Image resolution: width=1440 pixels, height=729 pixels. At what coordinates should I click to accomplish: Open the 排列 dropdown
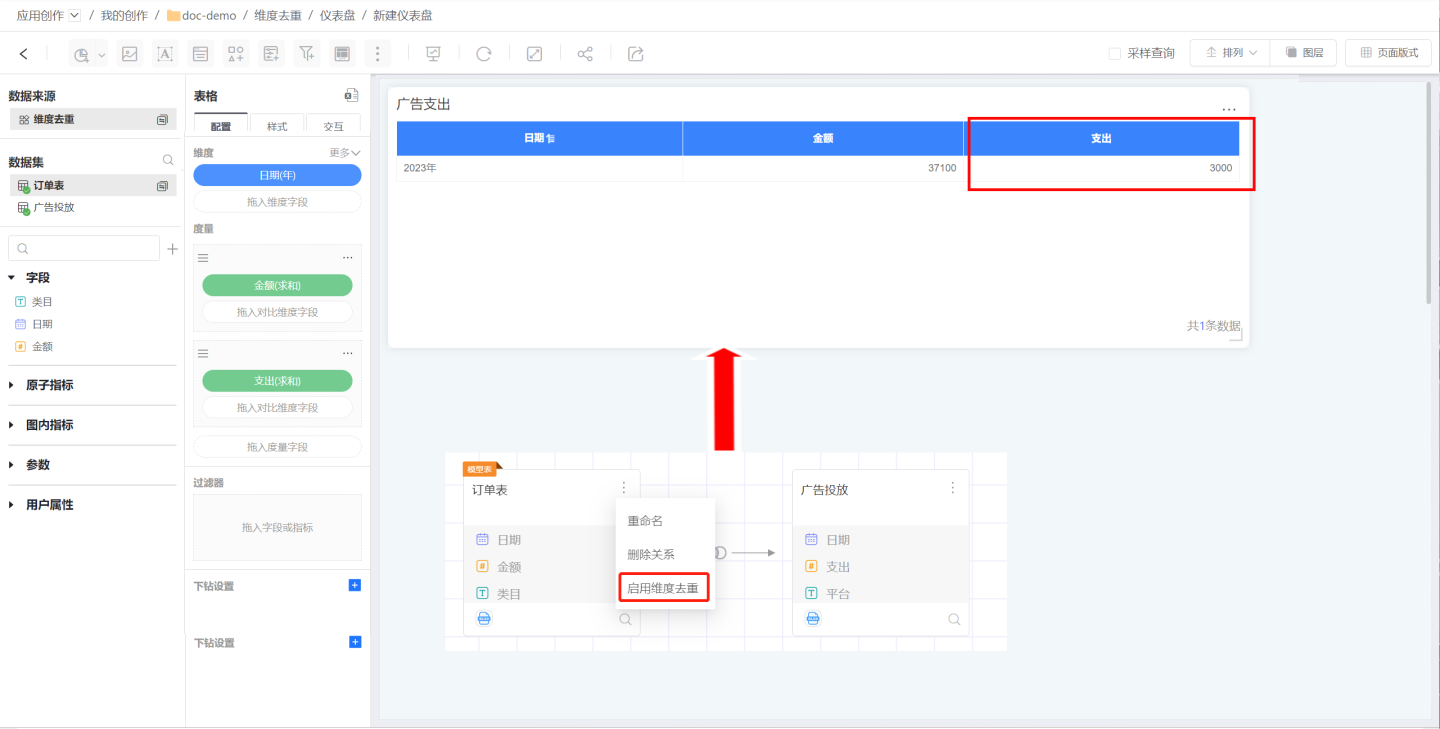click(1230, 53)
